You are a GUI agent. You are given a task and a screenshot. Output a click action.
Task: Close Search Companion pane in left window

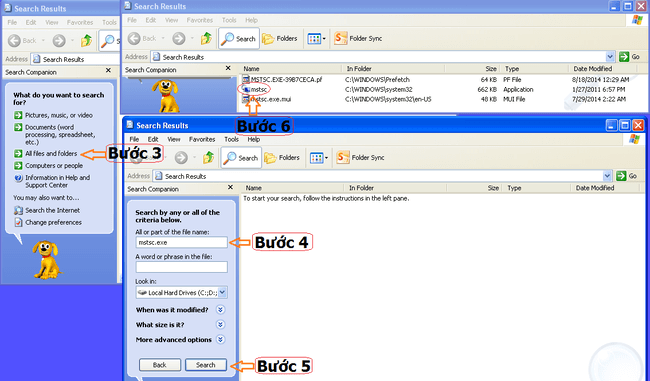[108, 70]
